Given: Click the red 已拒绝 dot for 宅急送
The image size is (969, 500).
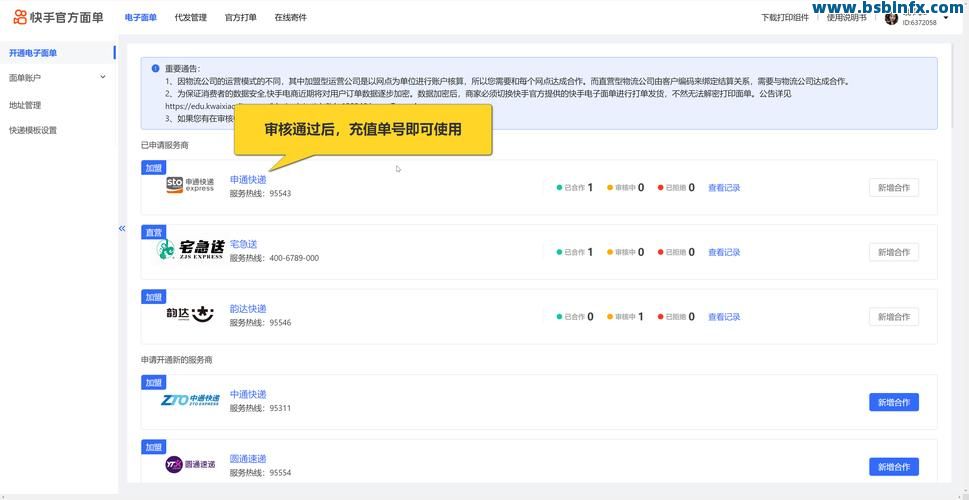Looking at the screenshot, I should [x=661, y=252].
